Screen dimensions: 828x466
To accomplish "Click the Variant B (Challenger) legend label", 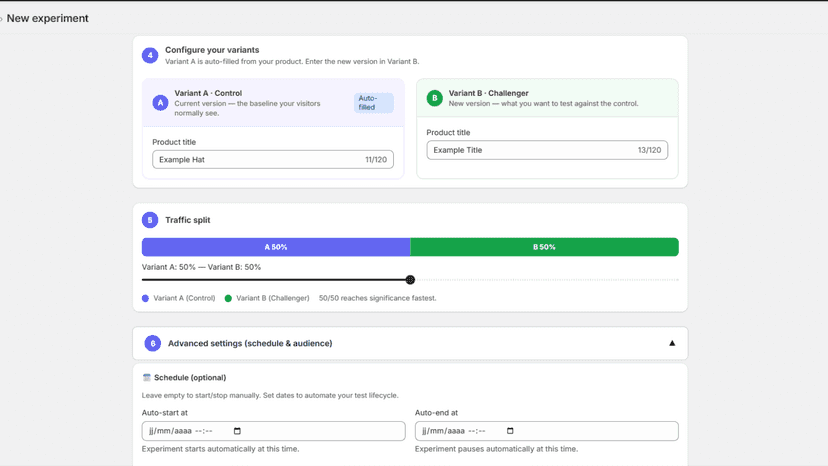I will (272, 298).
